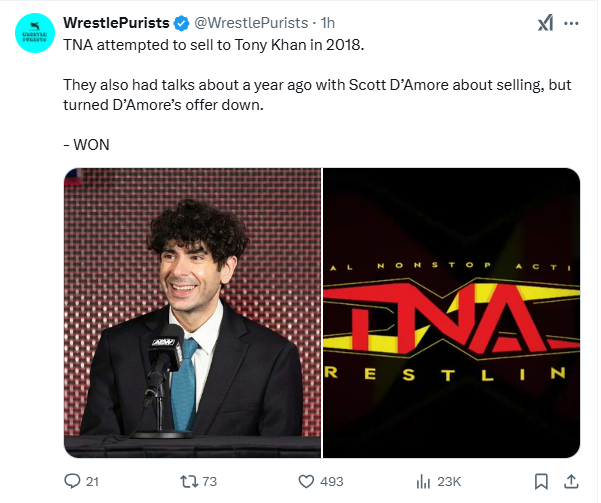601x503 pixels.
Task: Open the three-dot More menu
Action: 572,24
